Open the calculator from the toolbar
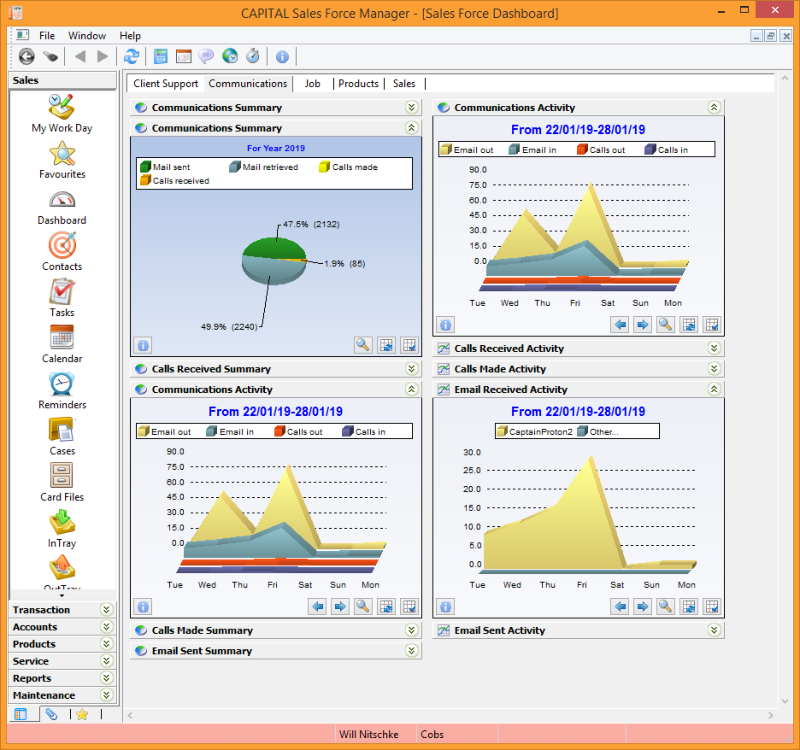The width and height of the screenshot is (800, 750). (161, 56)
